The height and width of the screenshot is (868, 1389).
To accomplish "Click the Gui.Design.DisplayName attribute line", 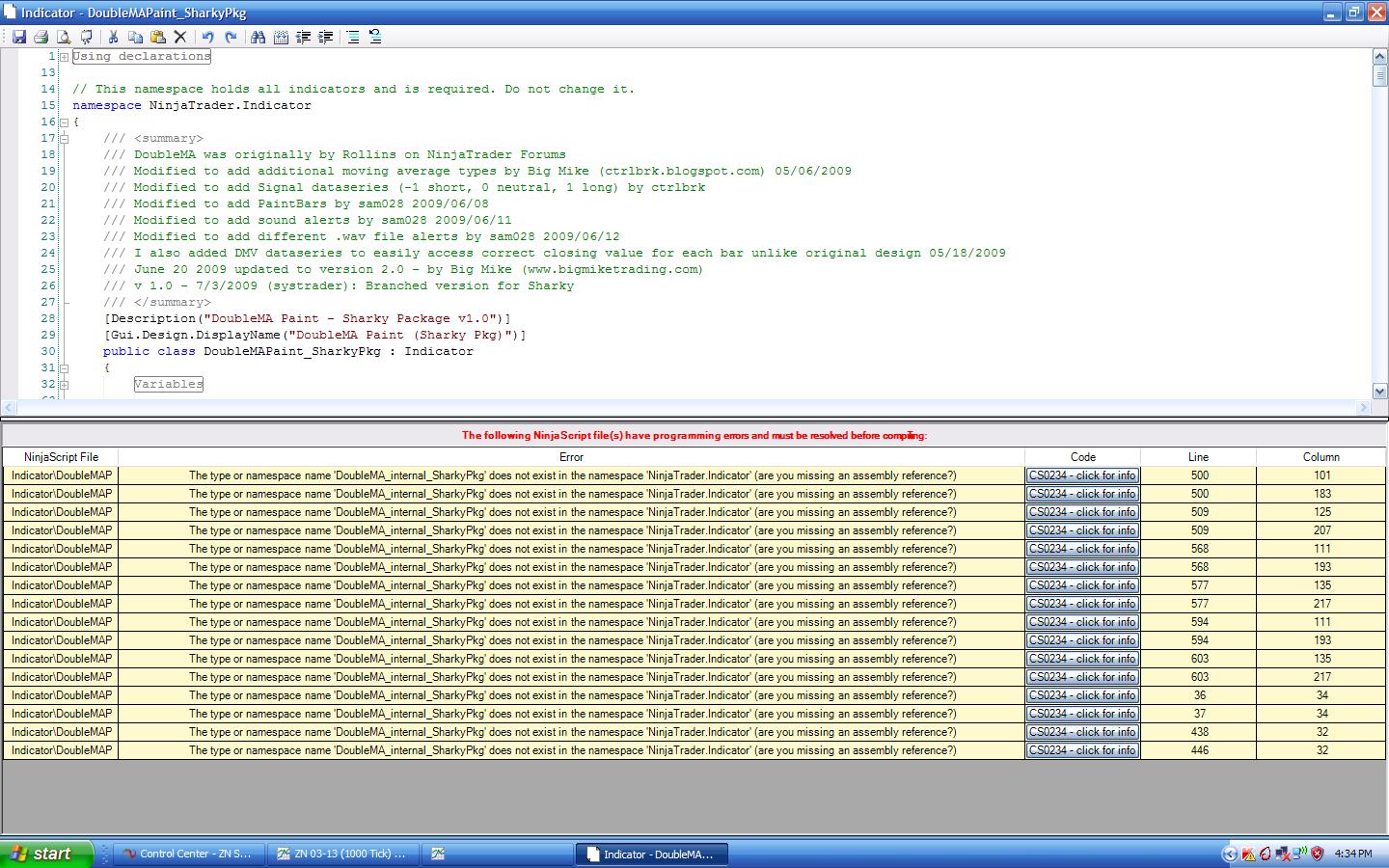I will (315, 336).
